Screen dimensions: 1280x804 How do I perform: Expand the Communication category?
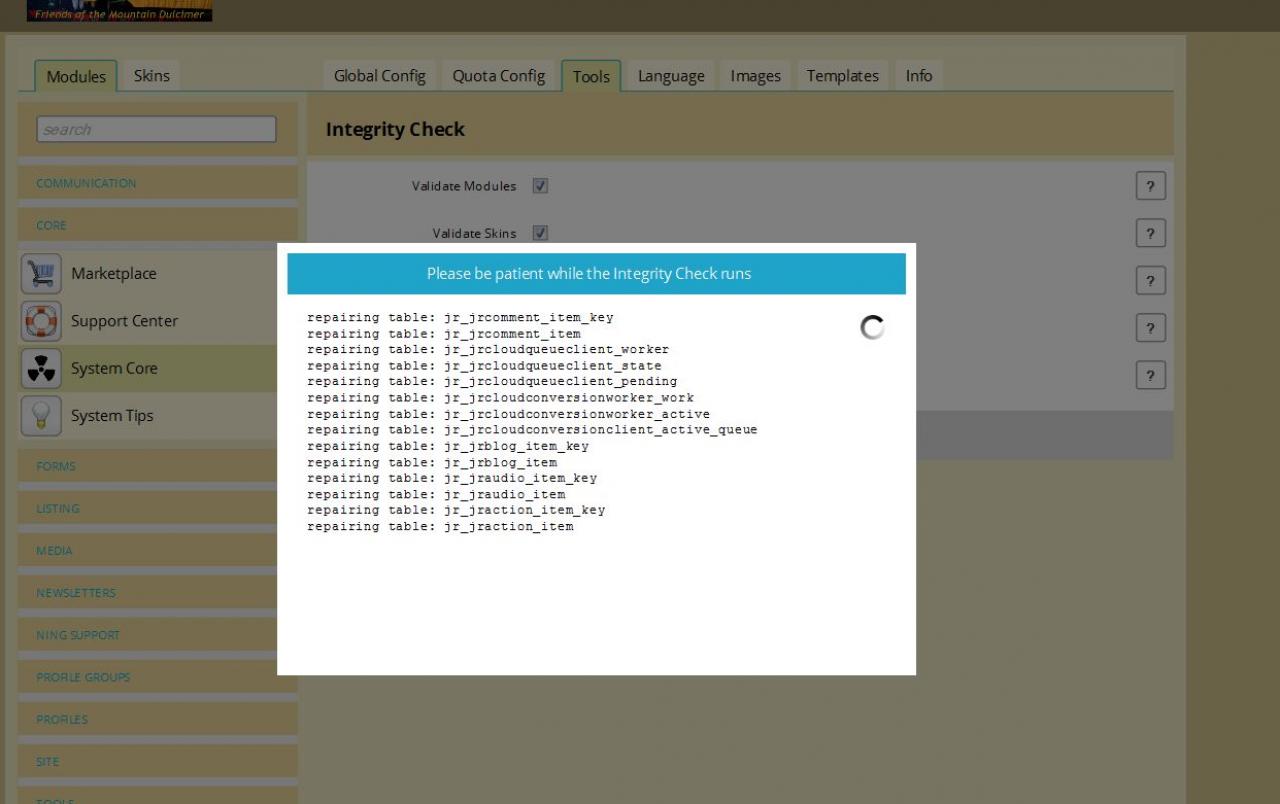click(86, 183)
